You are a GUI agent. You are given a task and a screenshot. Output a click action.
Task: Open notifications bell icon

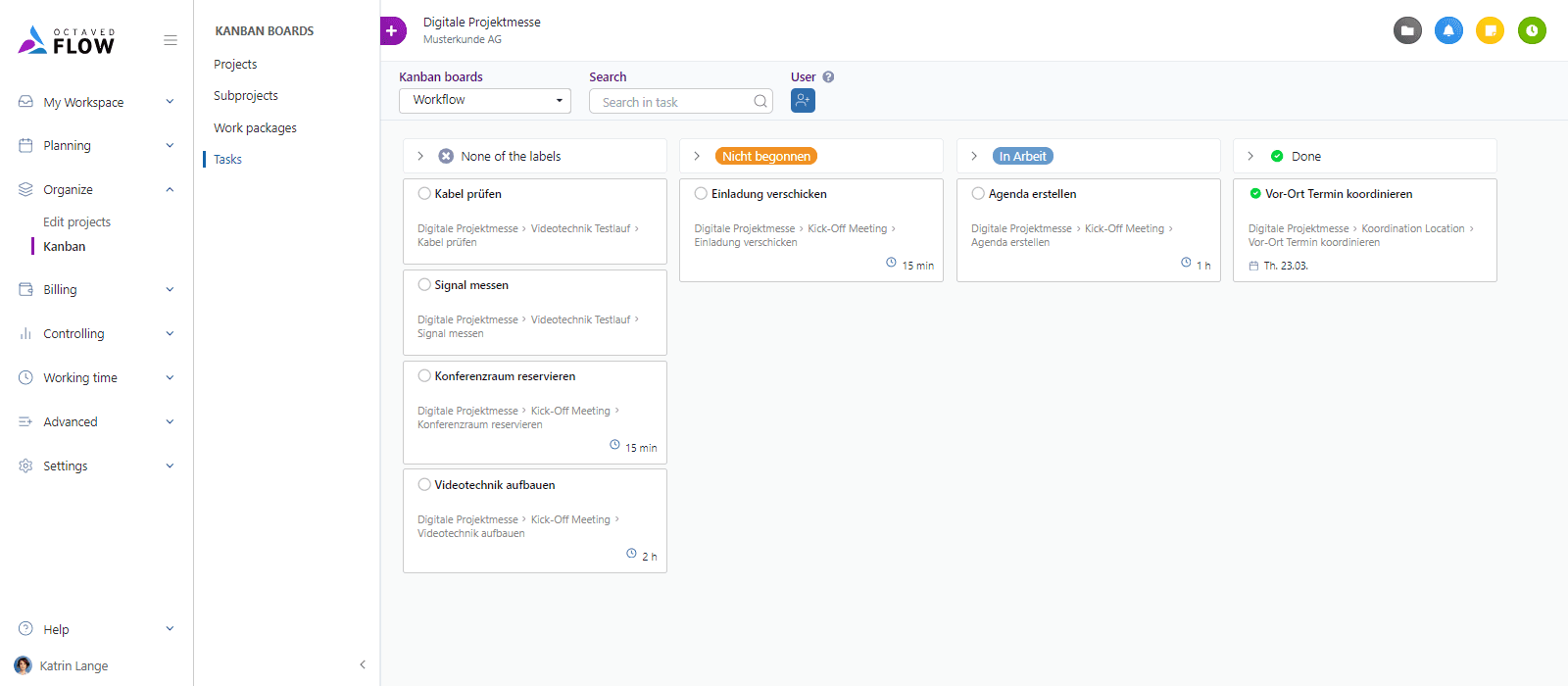point(1448,30)
